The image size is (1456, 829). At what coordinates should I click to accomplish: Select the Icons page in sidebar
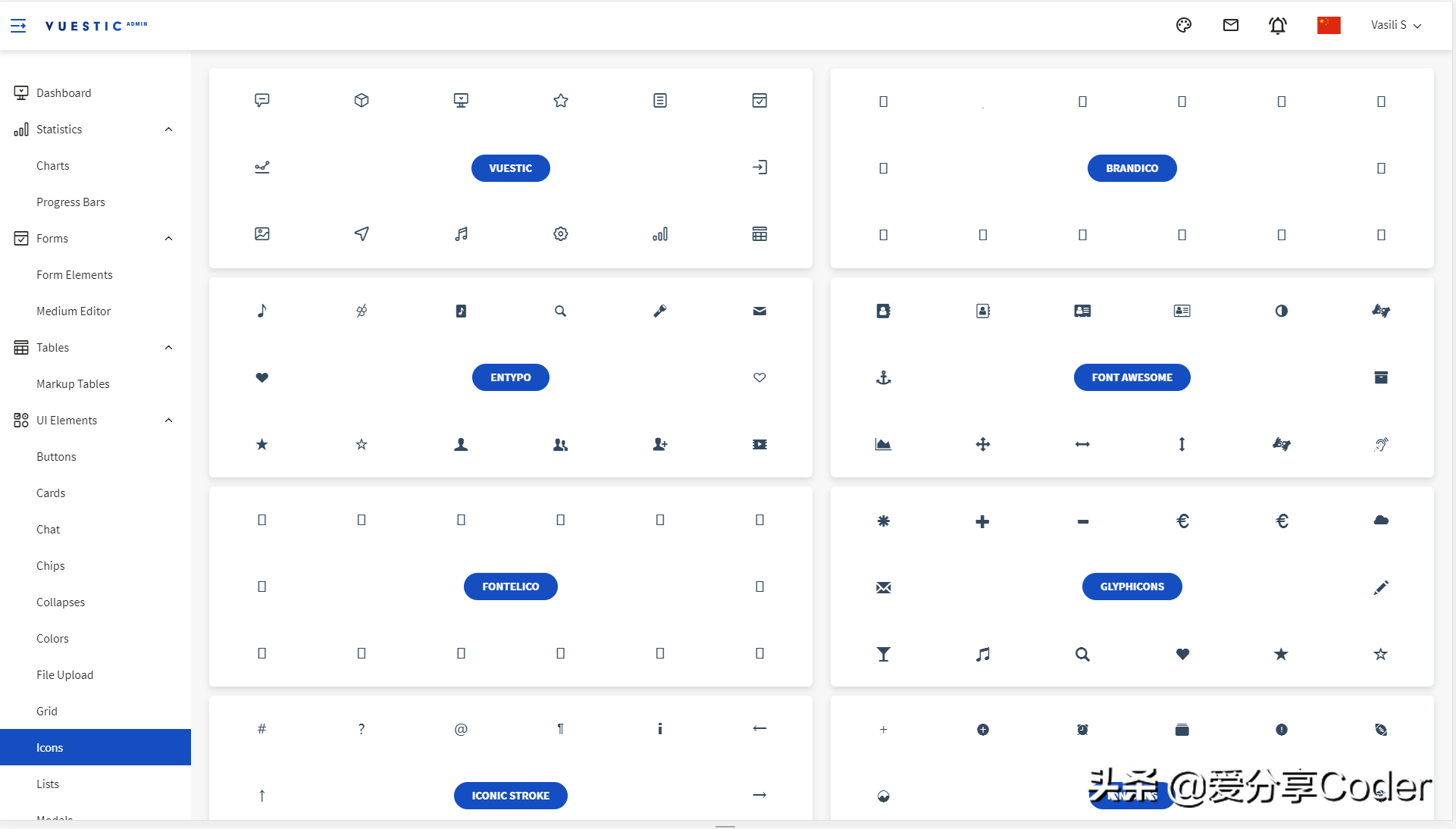click(49, 747)
